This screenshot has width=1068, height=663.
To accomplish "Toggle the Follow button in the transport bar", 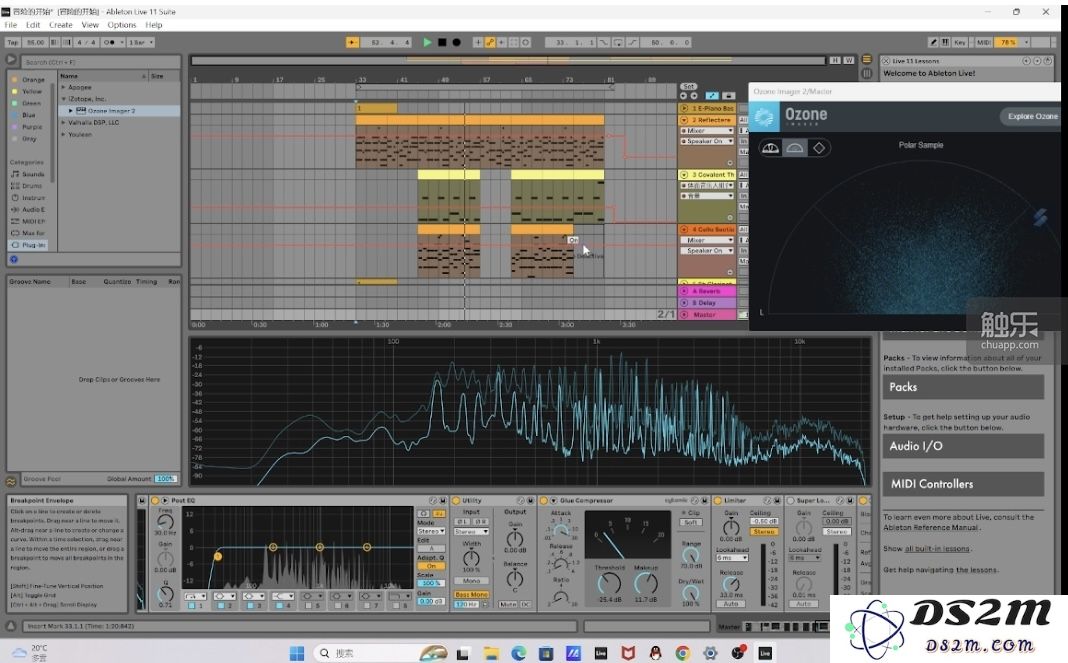I will pos(352,42).
